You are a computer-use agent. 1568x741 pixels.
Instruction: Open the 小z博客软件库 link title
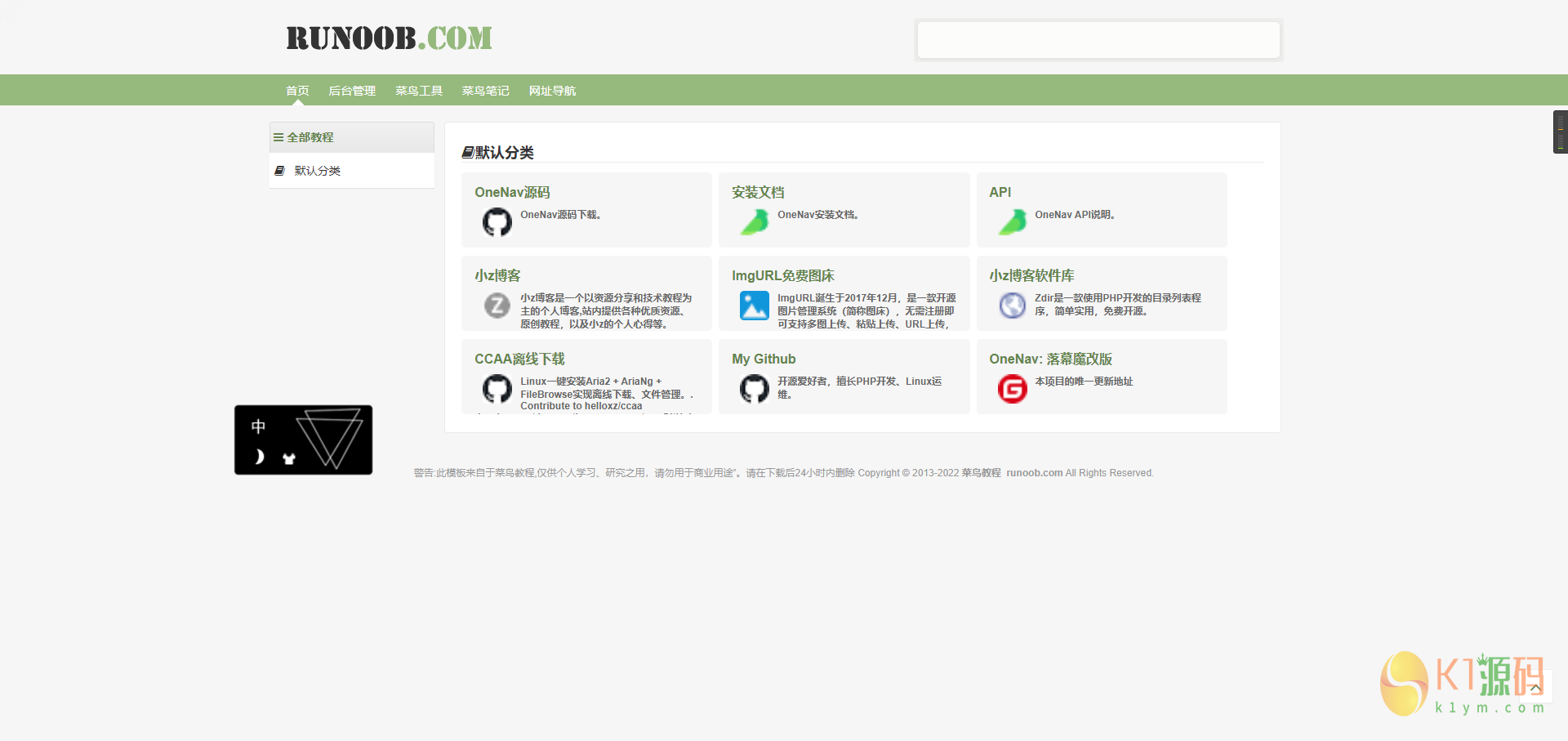pyautogui.click(x=1031, y=275)
